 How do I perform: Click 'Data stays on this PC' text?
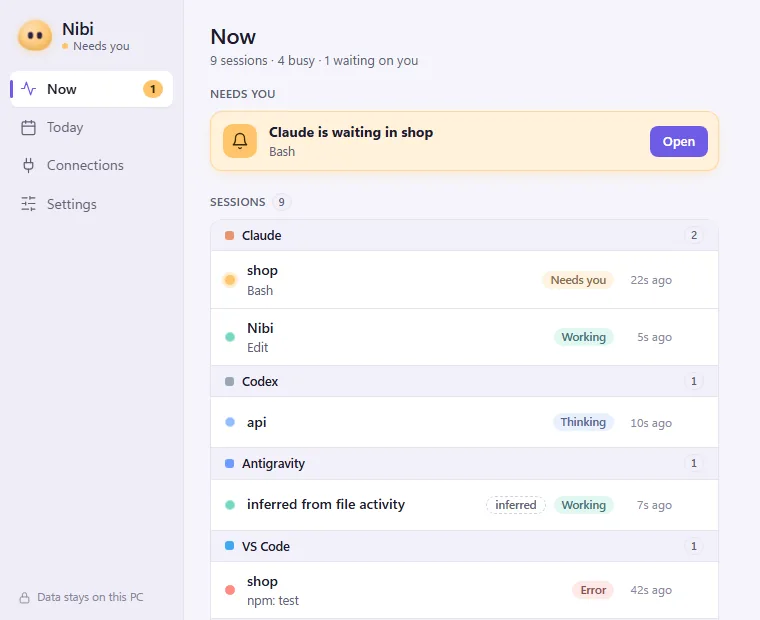click(90, 597)
